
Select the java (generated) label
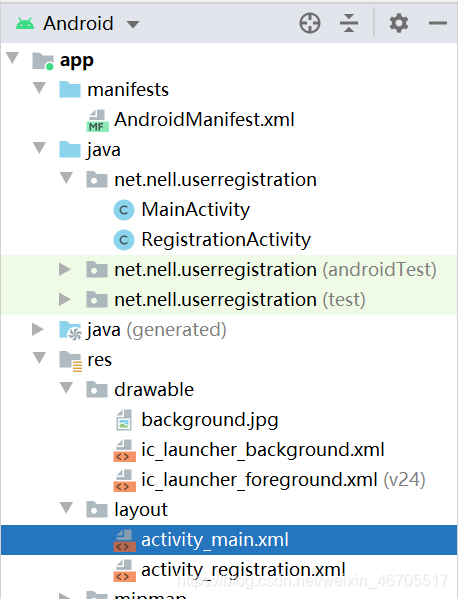pyautogui.click(x=157, y=330)
